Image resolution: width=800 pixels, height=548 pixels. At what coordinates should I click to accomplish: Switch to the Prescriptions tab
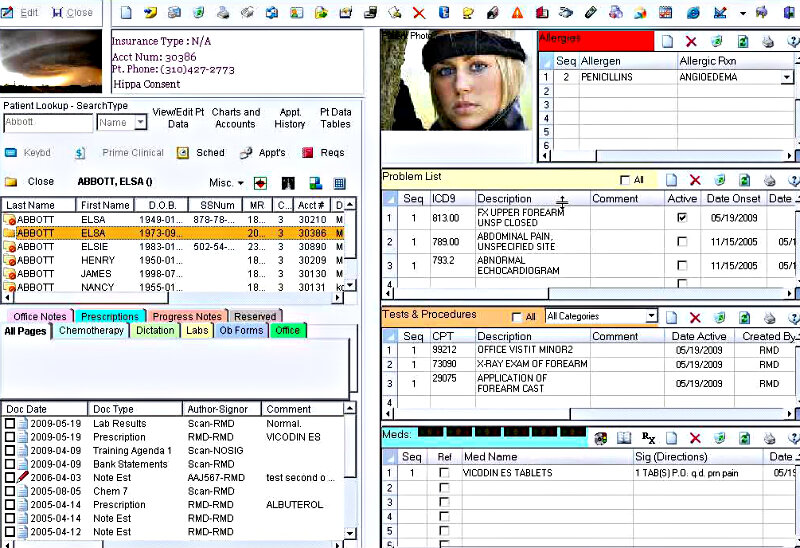click(x=109, y=316)
